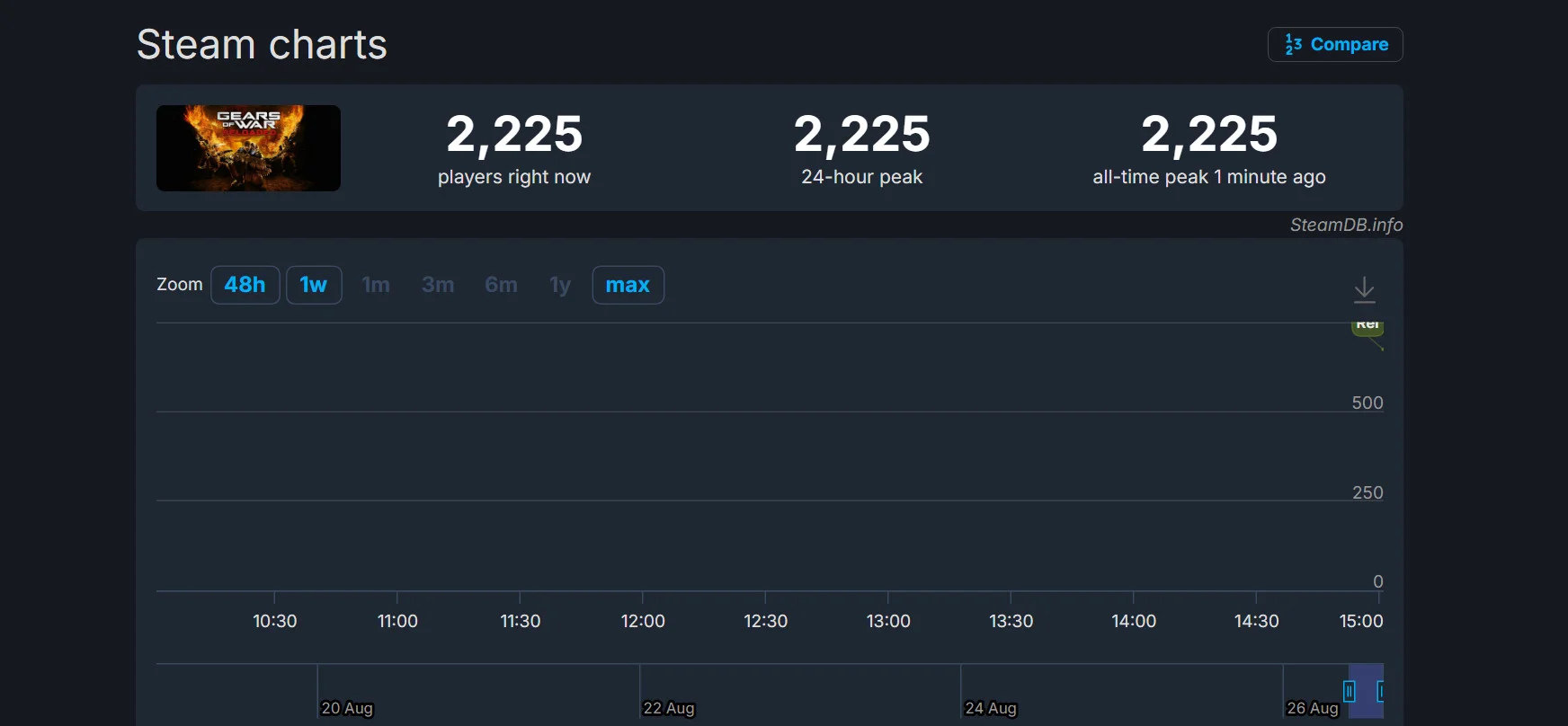Choose the 1m zoom option

pos(376,285)
